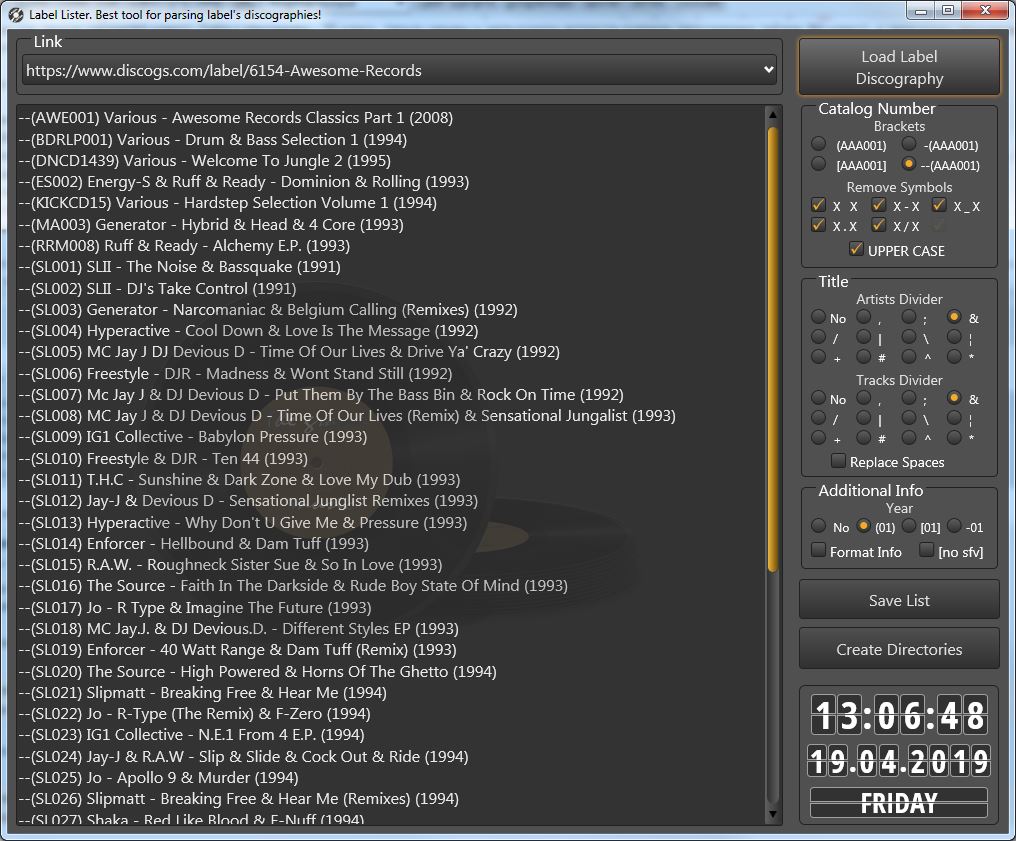Click the Create Directories button
This screenshot has width=1016, height=841.
[x=899, y=649]
